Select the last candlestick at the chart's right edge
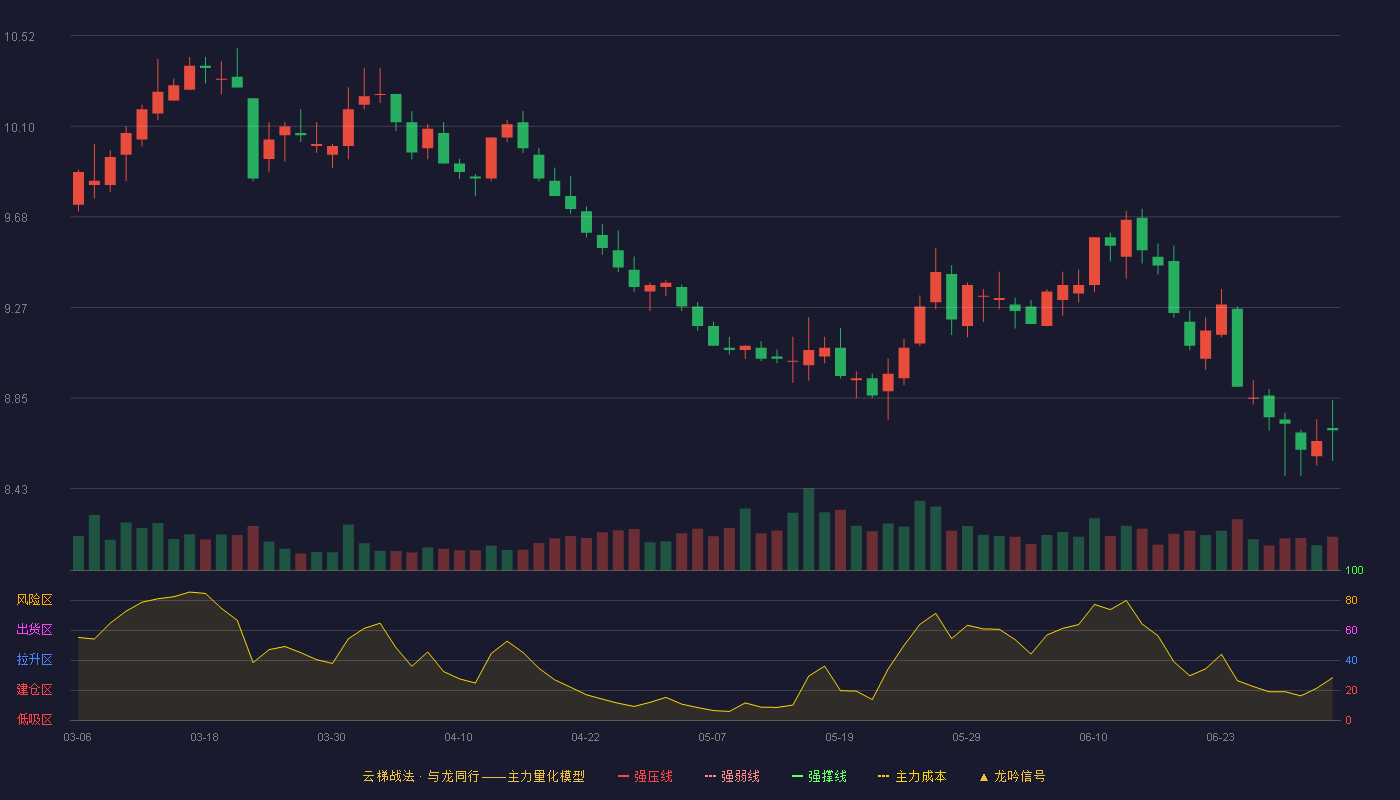The height and width of the screenshot is (800, 1400). 1332,430
